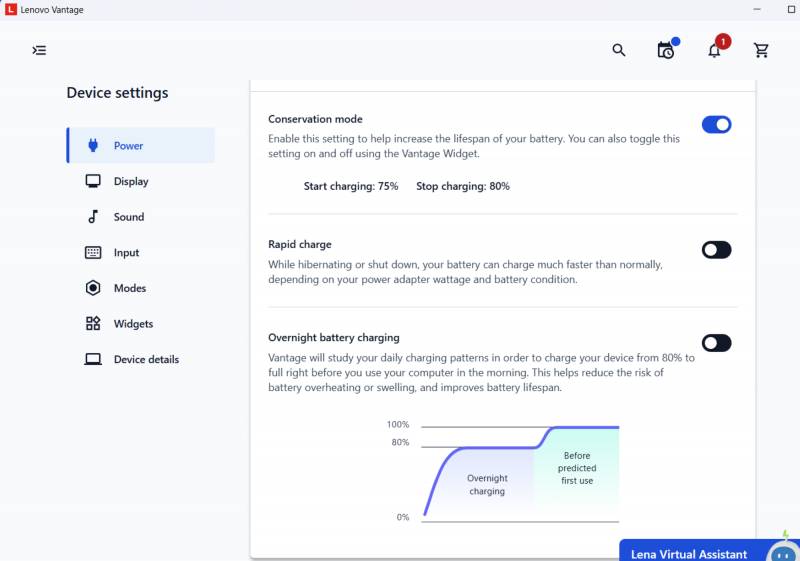Click the Power plug icon
This screenshot has height=561, width=800.
tap(93, 145)
